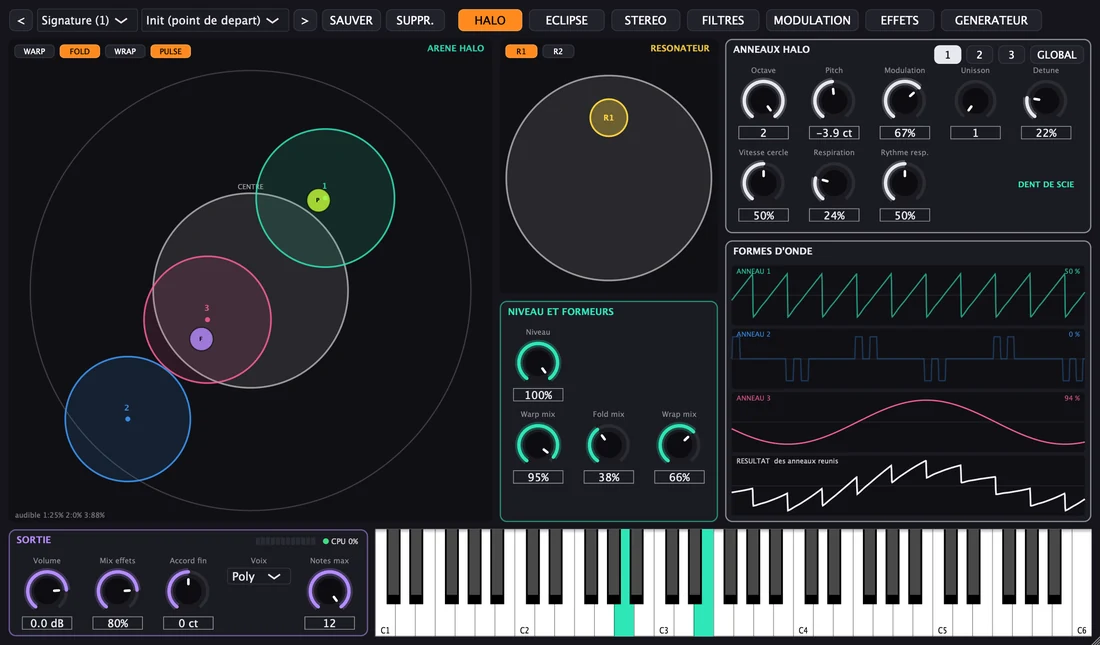
Task: Click the Niveau knob
Action: (x=538, y=363)
